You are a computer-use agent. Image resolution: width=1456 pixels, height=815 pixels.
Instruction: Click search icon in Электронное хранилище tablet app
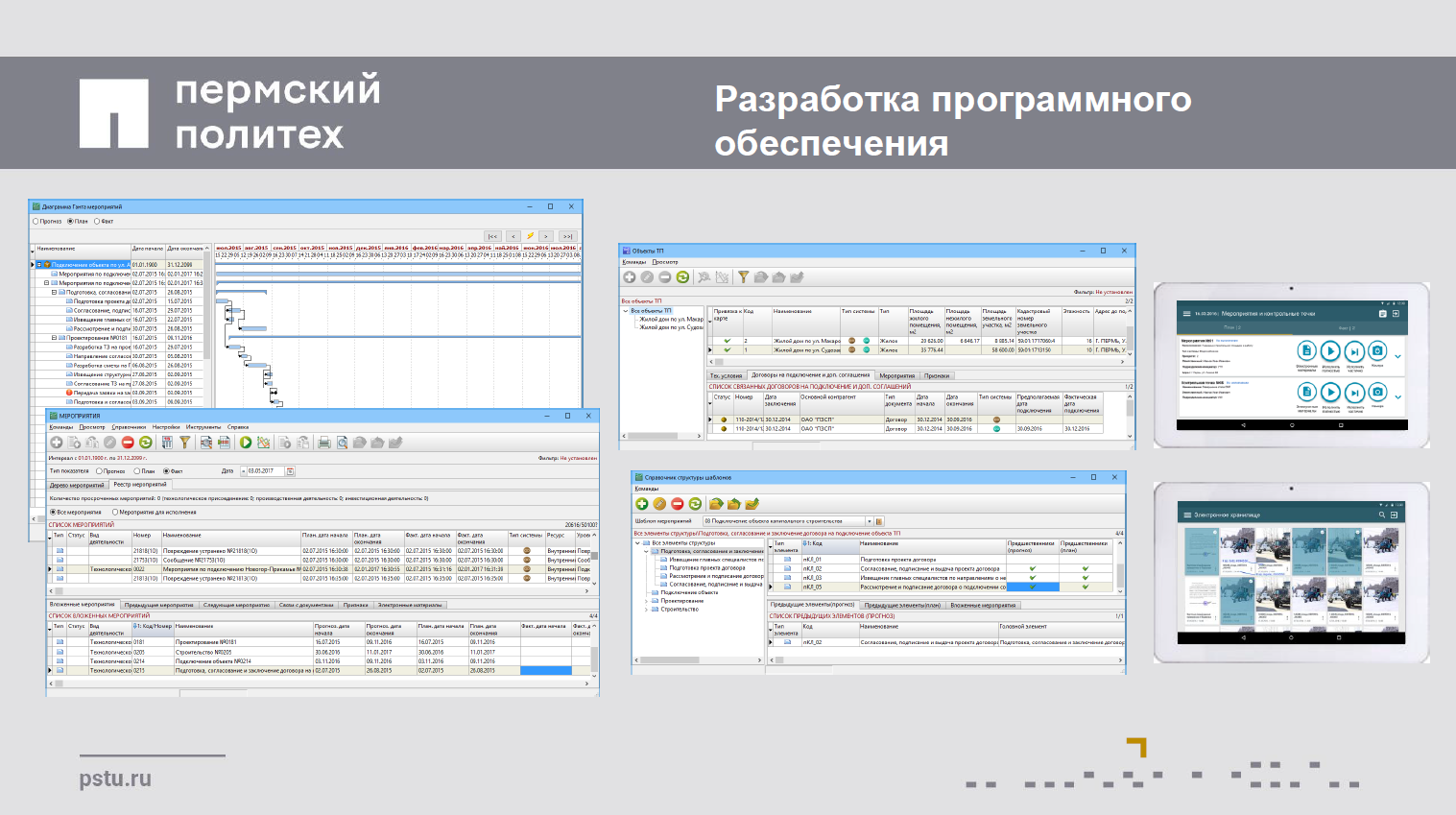point(1382,515)
